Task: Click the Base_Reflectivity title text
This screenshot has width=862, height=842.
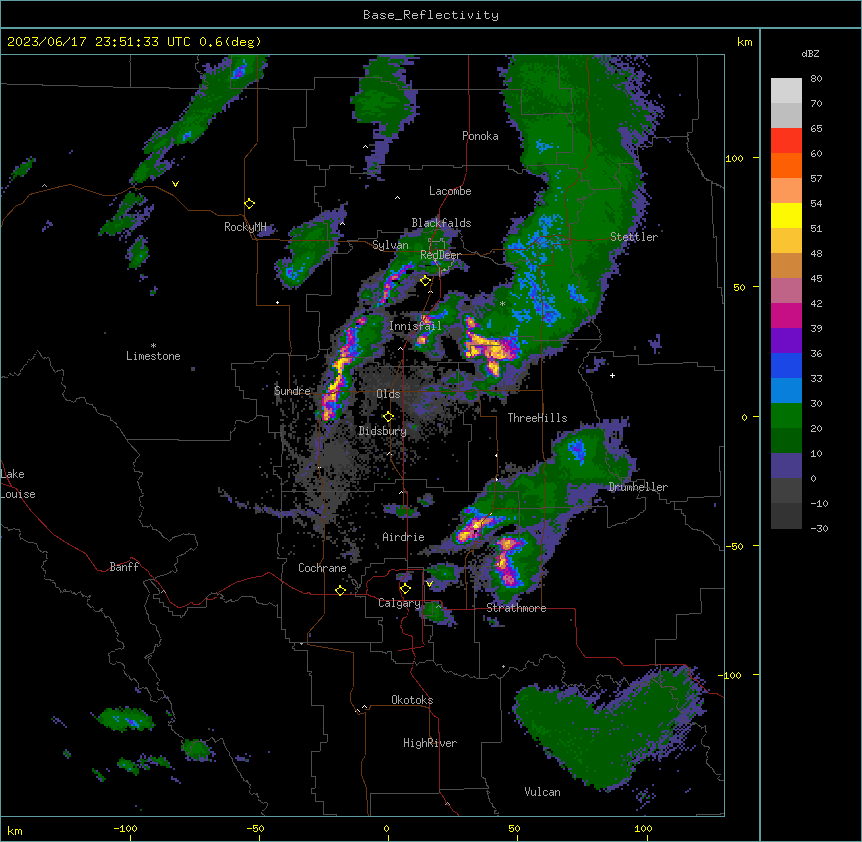Action: click(x=431, y=15)
